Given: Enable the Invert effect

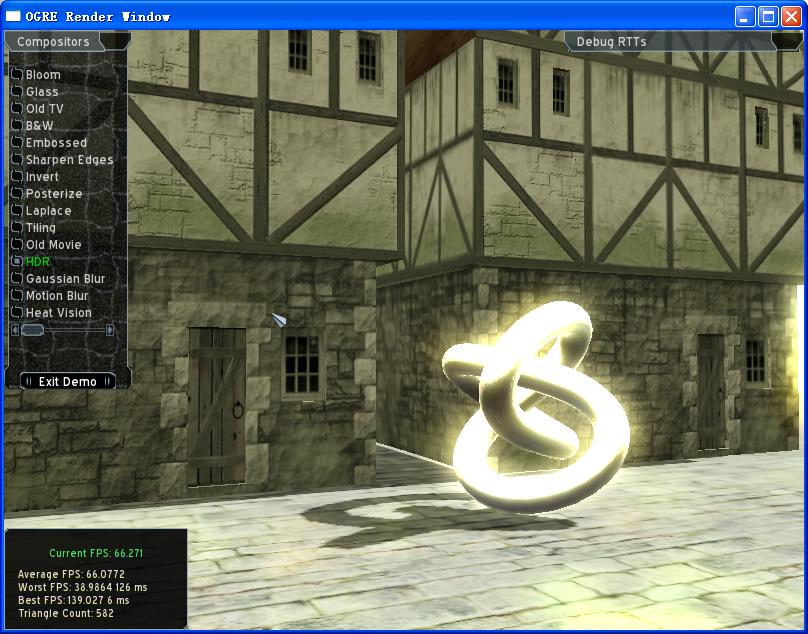Looking at the screenshot, I should click(17, 177).
